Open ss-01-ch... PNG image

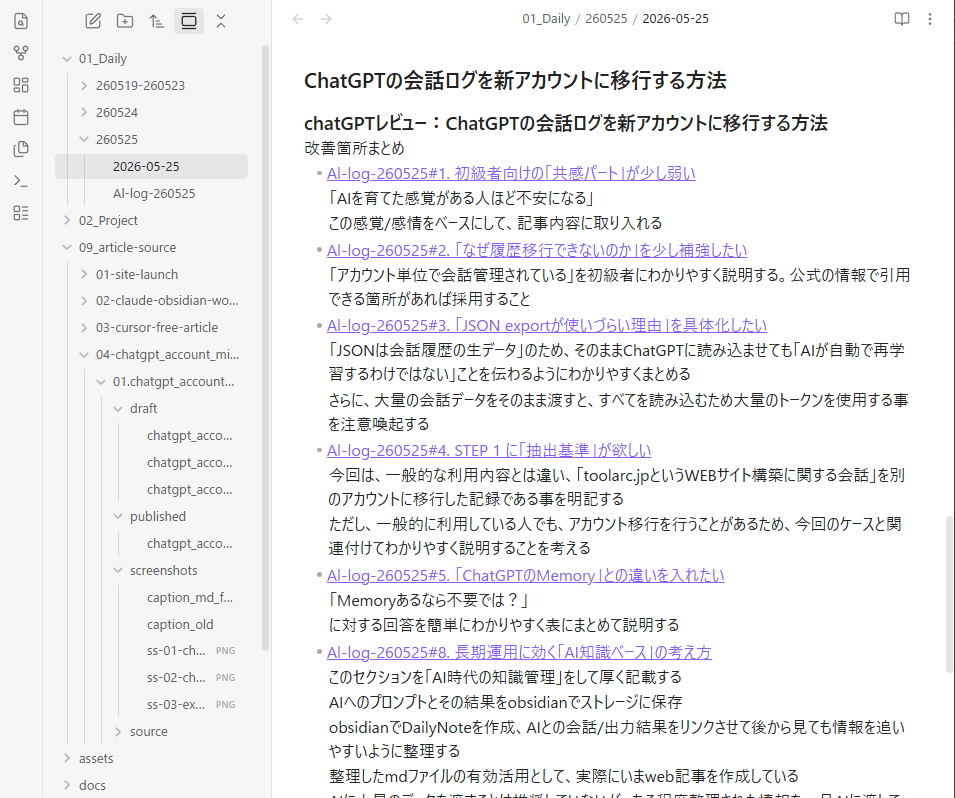(x=177, y=651)
